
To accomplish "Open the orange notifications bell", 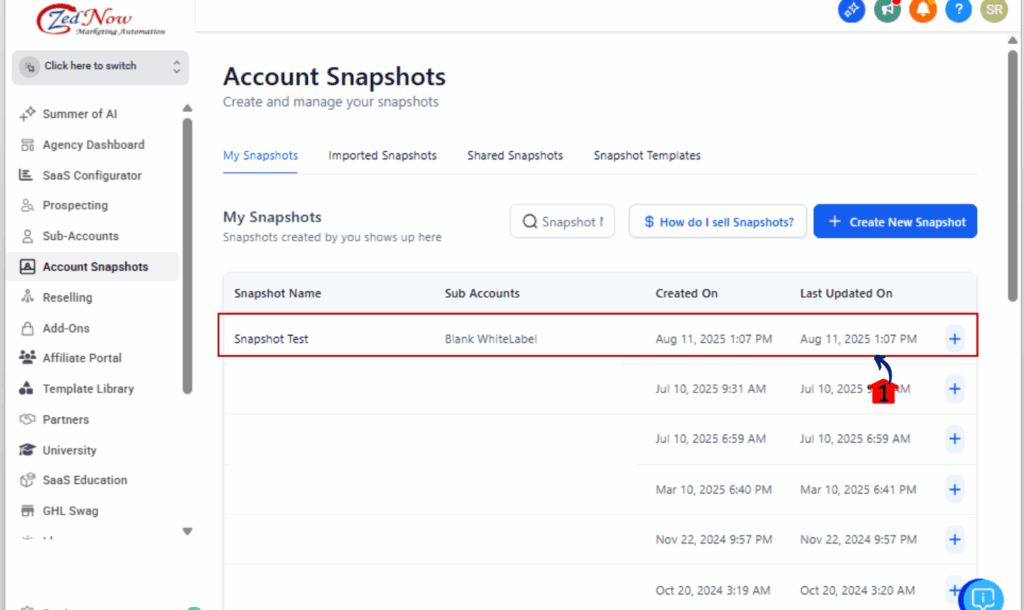I will pos(923,9).
